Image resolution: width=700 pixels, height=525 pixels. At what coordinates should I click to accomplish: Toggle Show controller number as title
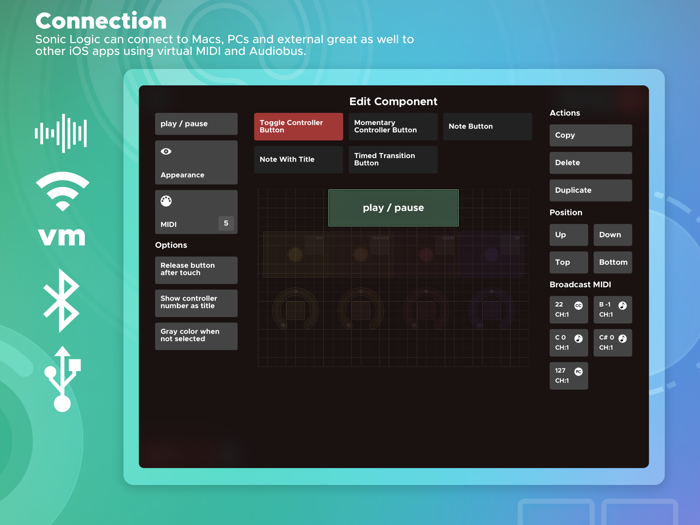pos(196,302)
